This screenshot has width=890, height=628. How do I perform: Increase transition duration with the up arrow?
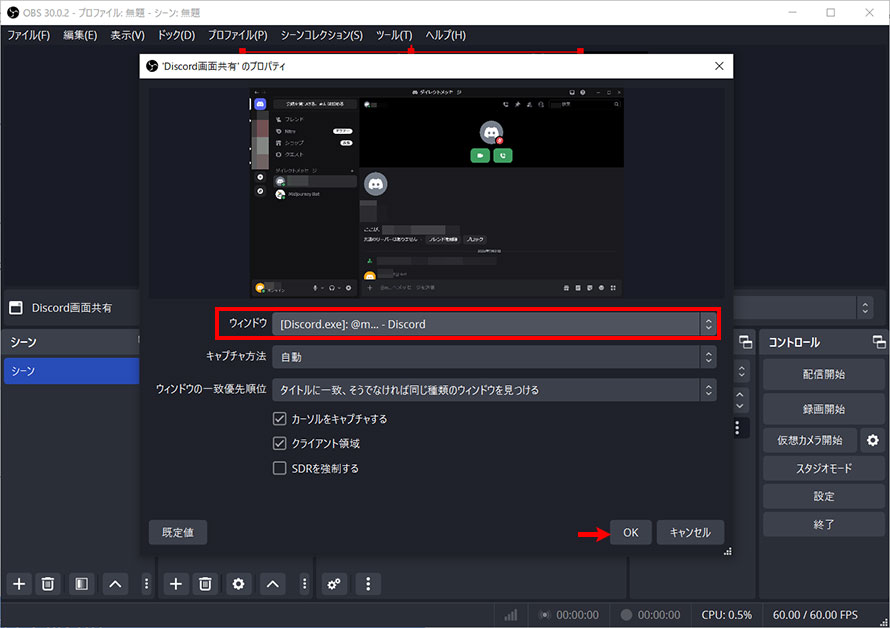(740, 394)
